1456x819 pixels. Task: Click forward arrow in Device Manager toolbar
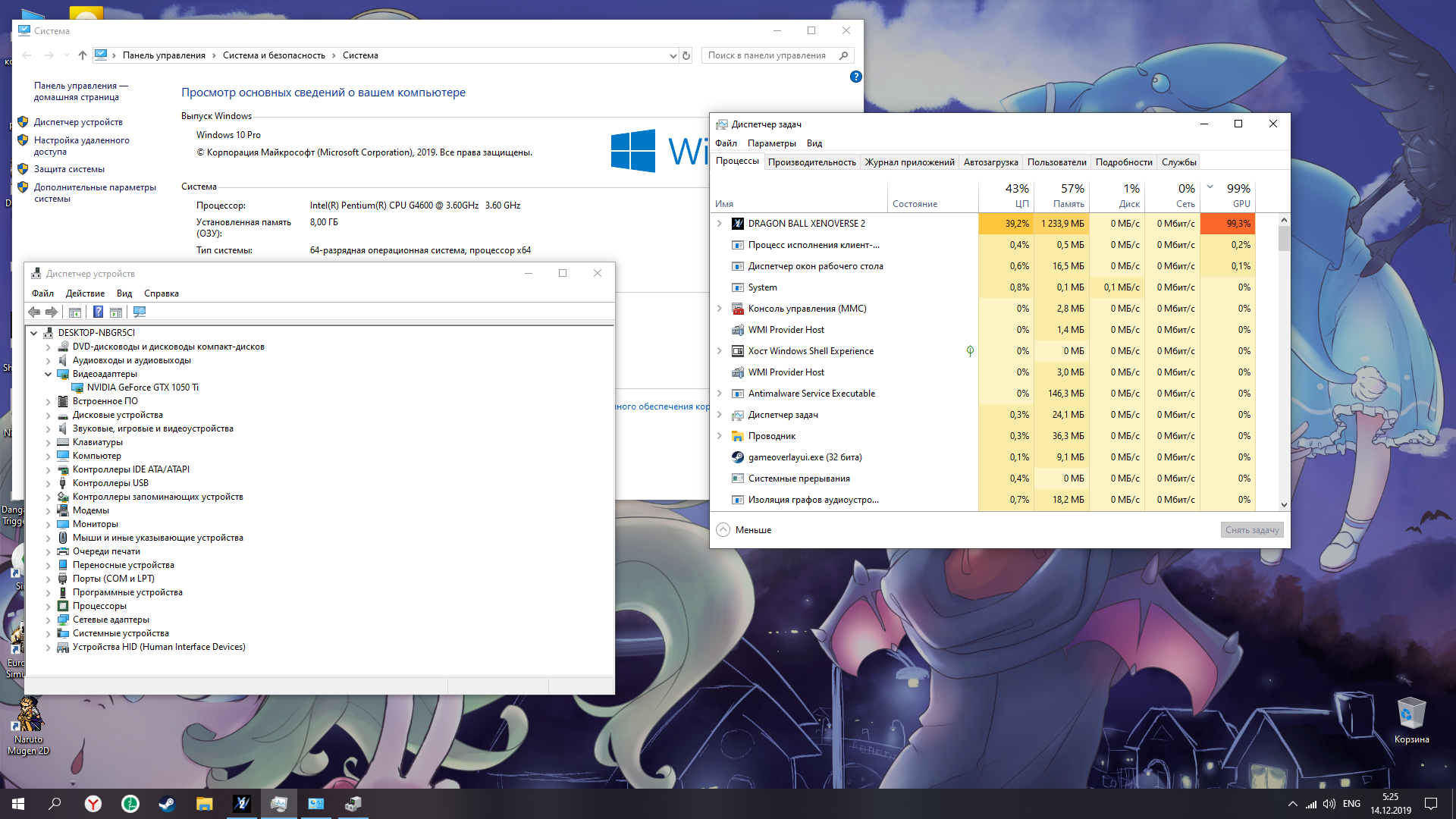52,312
